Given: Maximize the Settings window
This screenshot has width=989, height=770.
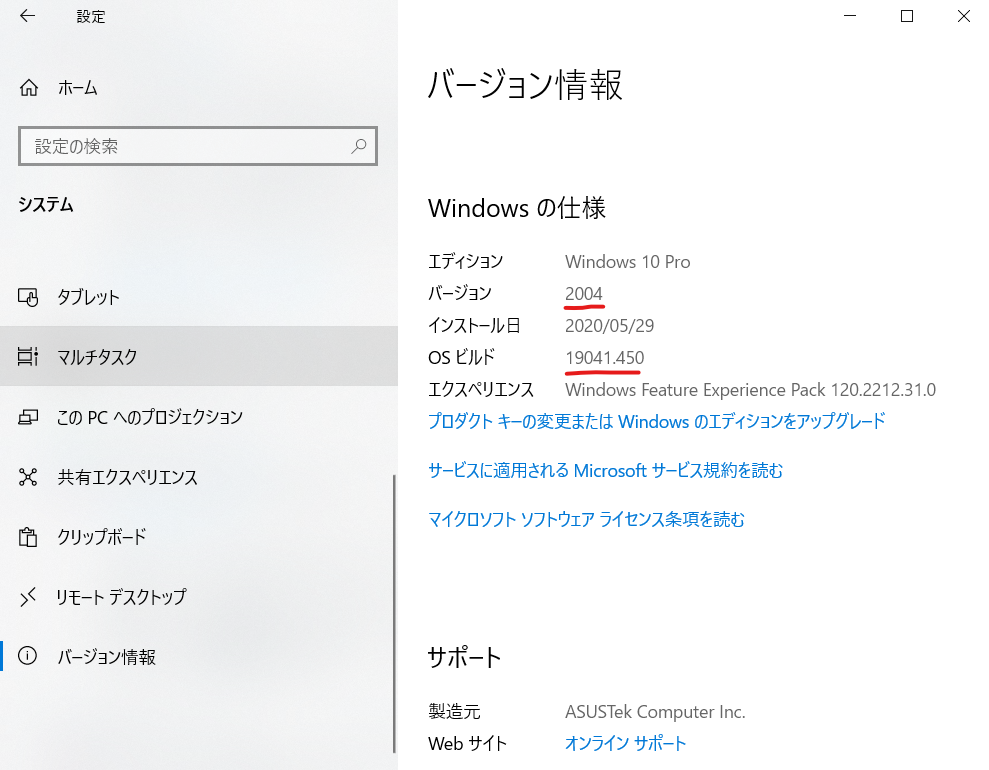Looking at the screenshot, I should click(907, 16).
